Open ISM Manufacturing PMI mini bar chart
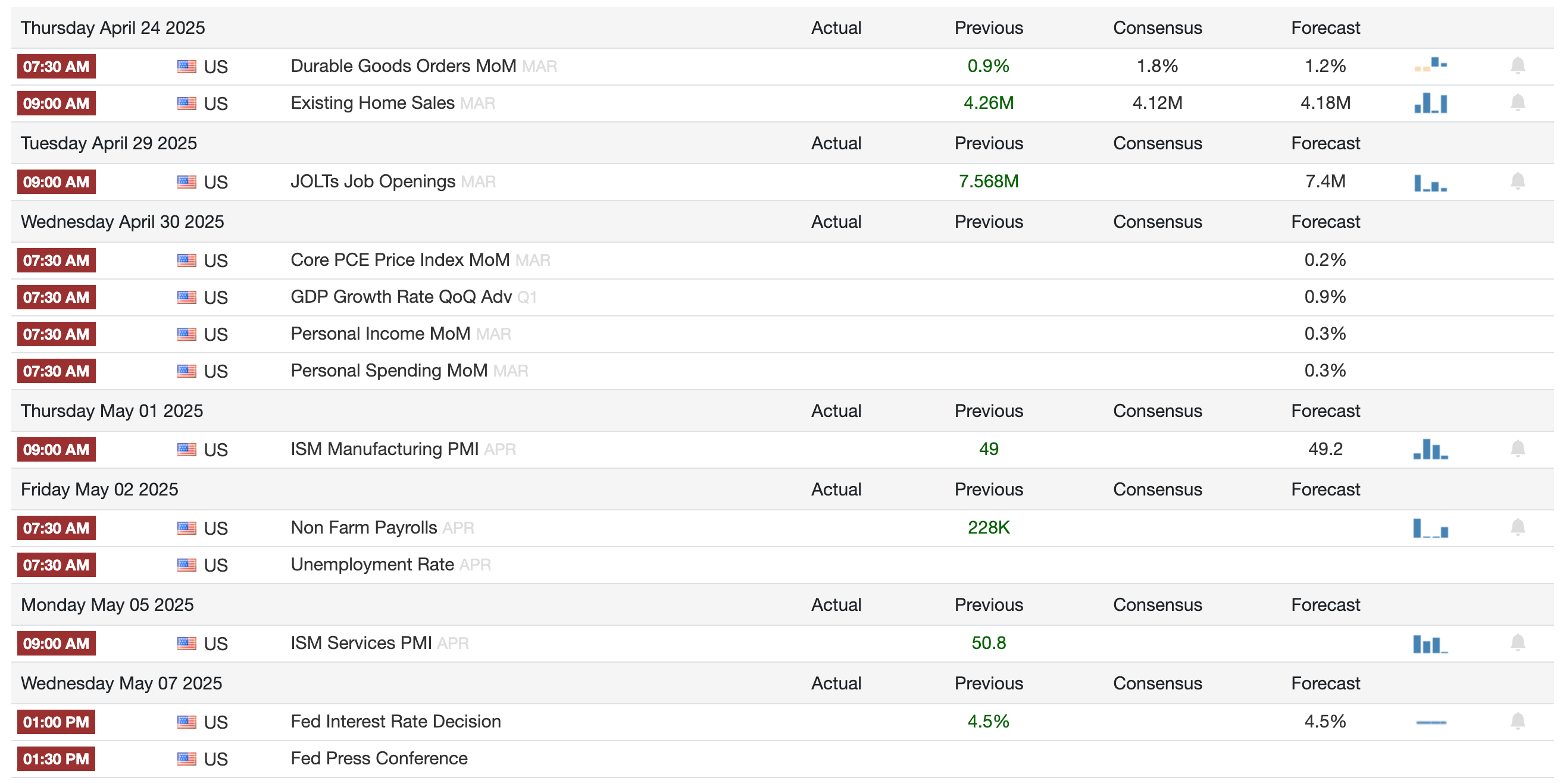1563x784 pixels. point(1430,449)
